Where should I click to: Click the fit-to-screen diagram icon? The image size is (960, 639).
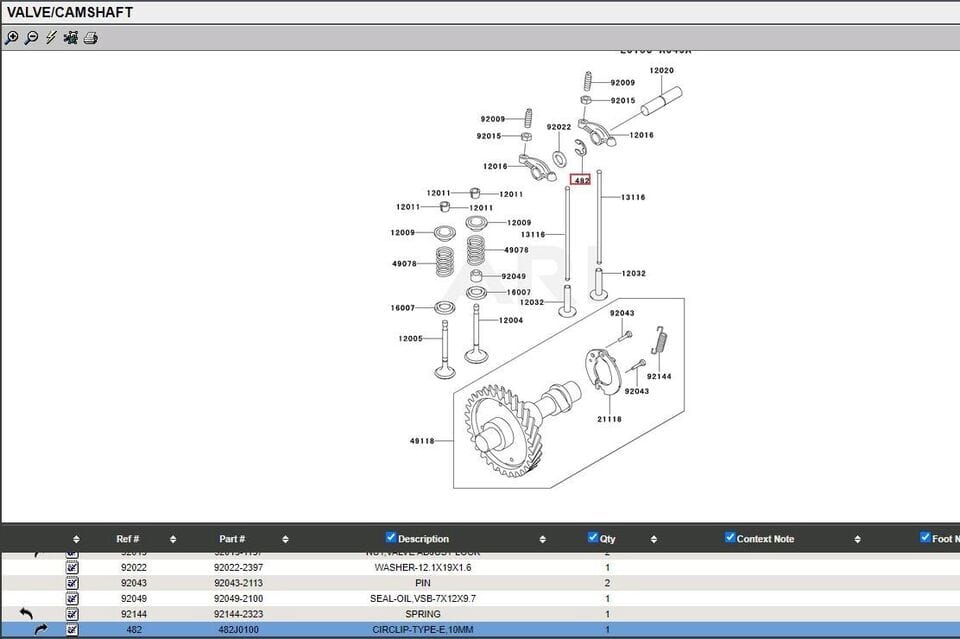pyautogui.click(x=71, y=38)
